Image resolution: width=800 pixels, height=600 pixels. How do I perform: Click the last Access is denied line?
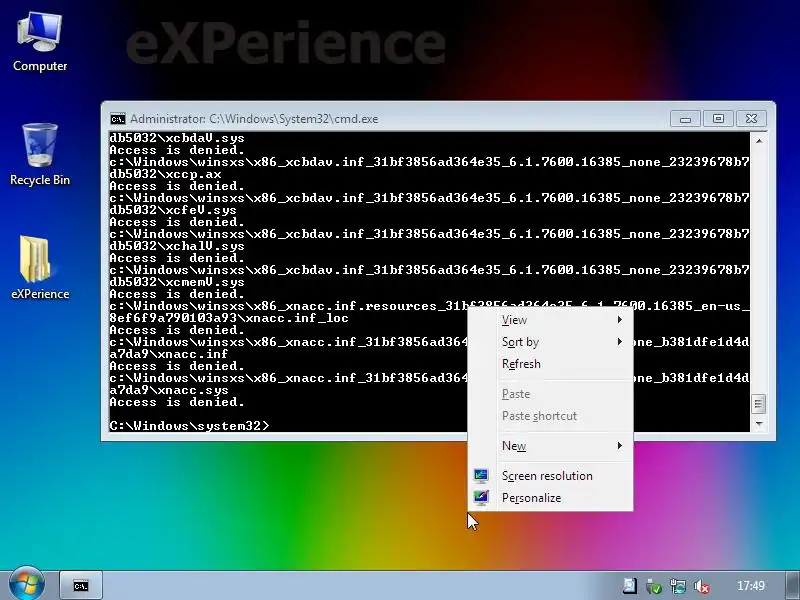click(x=177, y=402)
